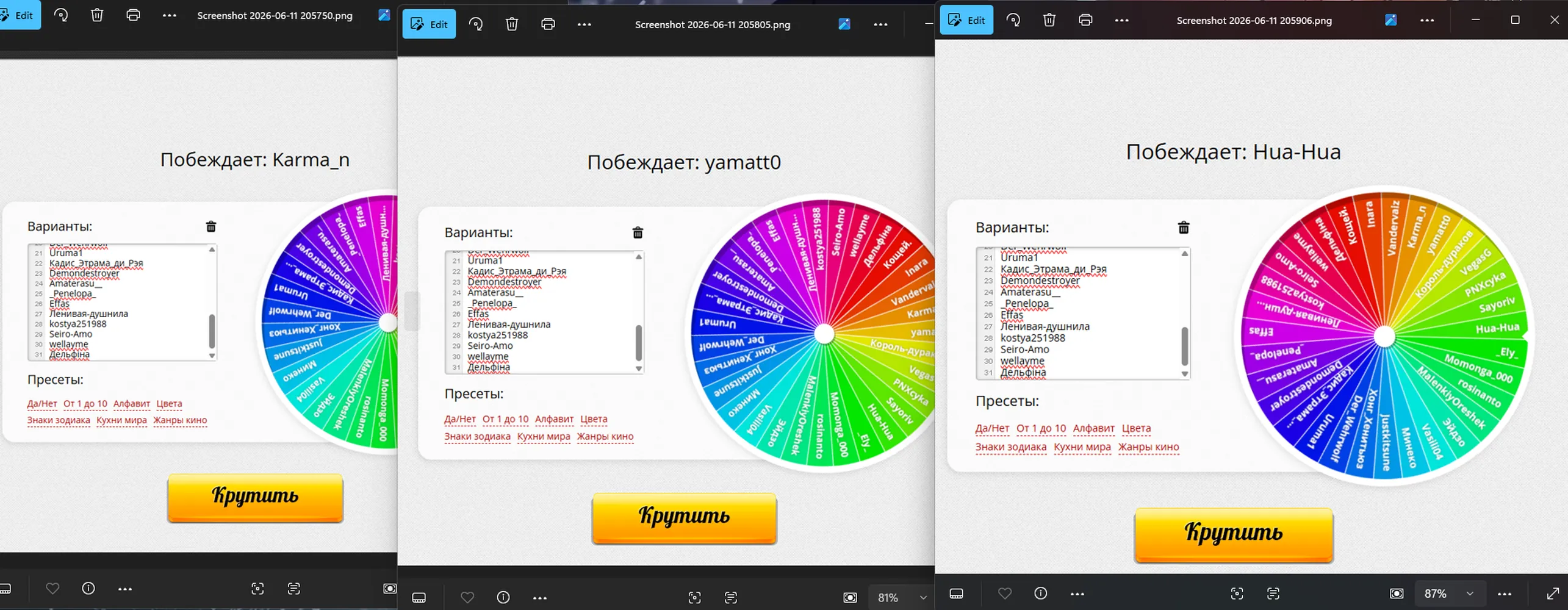1568x610 pixels.
Task: Delete the photo in the 205805.png window
Action: coord(512,24)
